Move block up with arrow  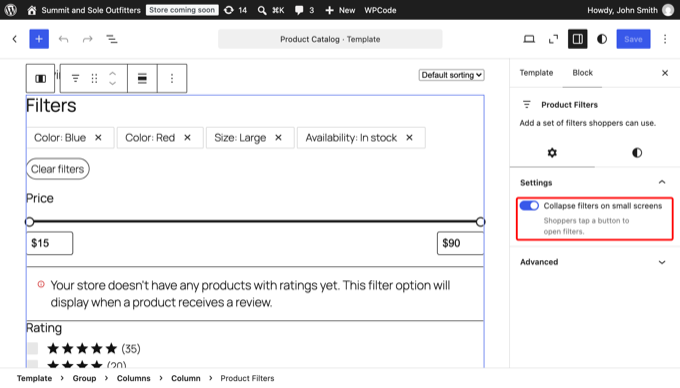click(x=112, y=73)
